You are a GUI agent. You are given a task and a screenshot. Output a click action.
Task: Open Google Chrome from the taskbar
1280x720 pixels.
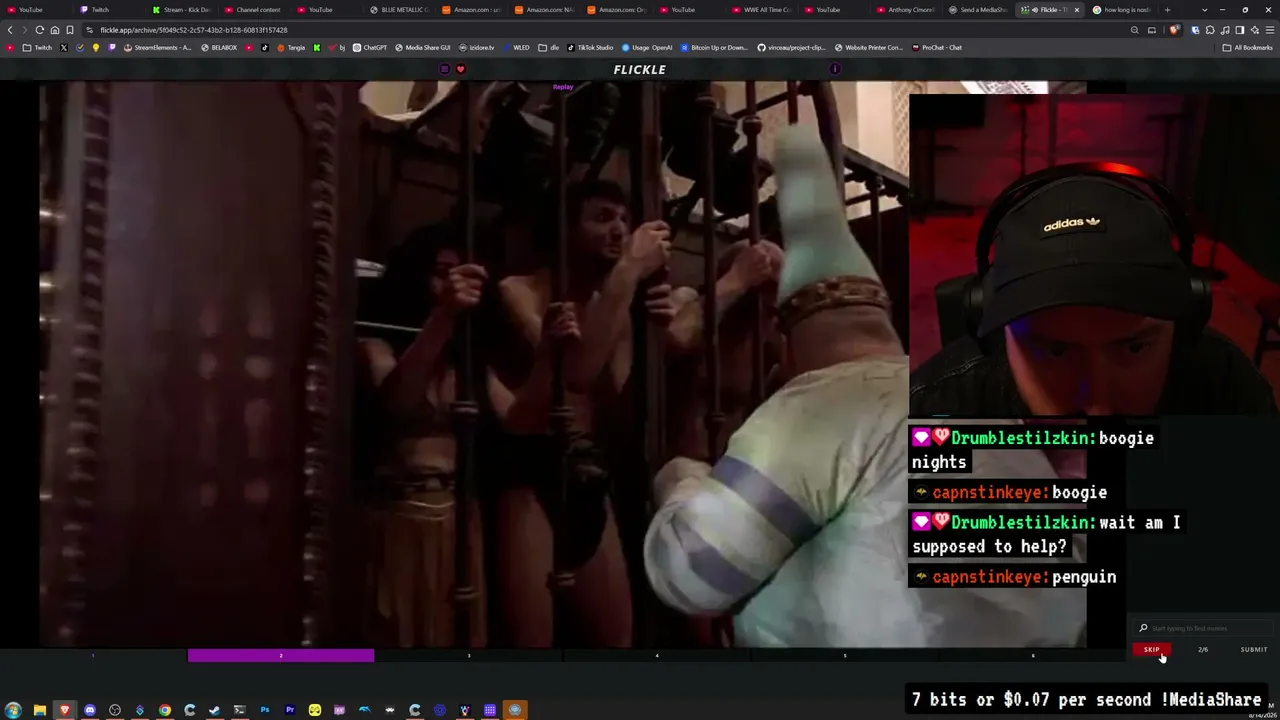click(x=165, y=710)
